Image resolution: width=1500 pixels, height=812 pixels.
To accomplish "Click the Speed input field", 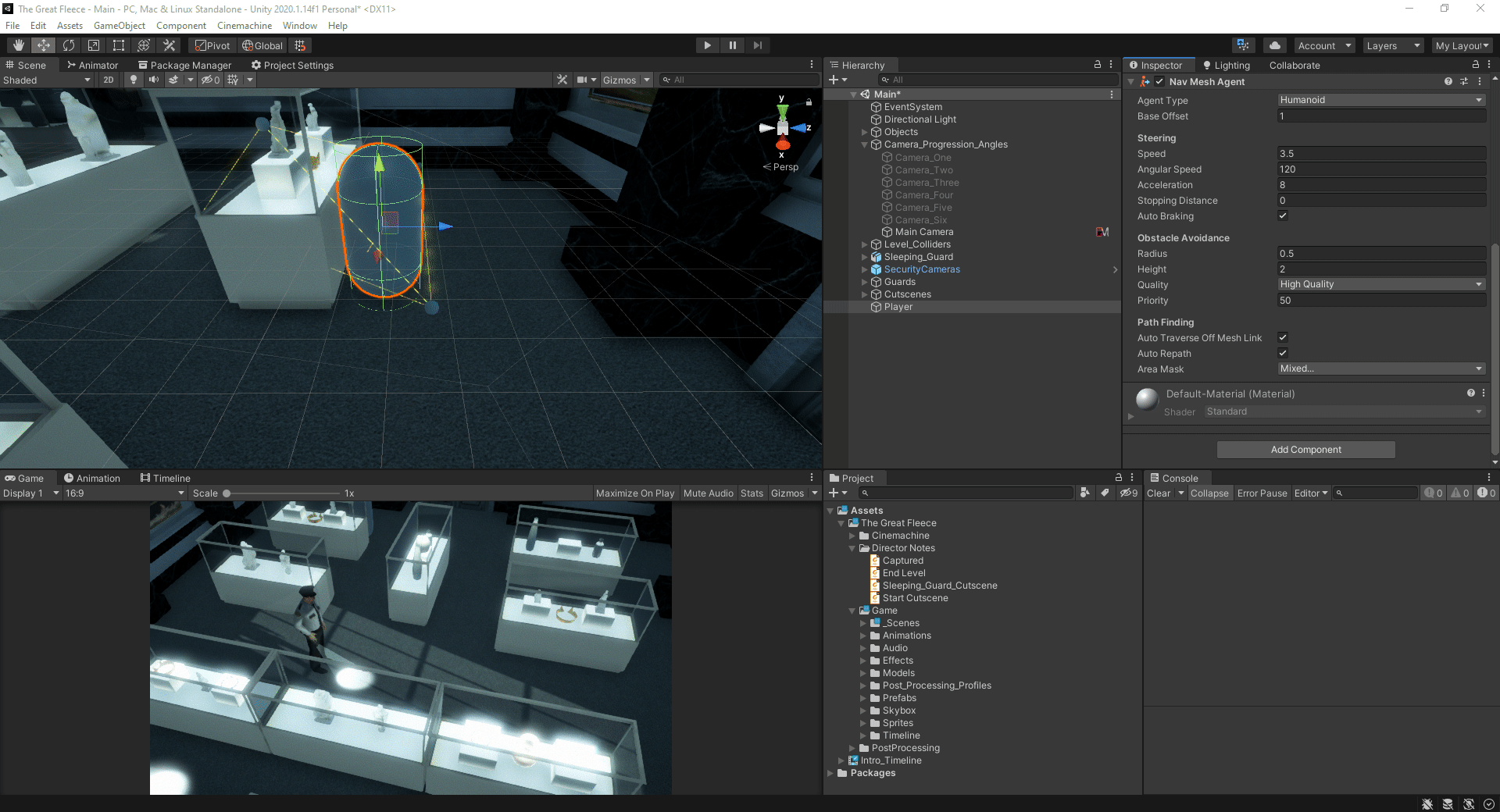I will [1381, 154].
